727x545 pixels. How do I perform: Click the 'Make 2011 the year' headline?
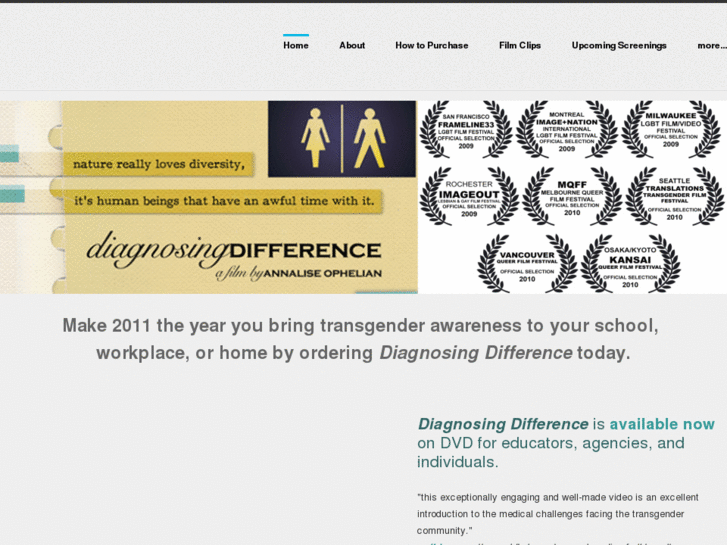[x=361, y=339]
